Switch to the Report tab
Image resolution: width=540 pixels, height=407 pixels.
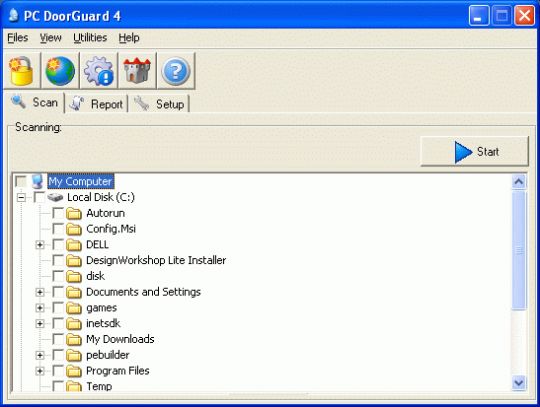tap(96, 104)
